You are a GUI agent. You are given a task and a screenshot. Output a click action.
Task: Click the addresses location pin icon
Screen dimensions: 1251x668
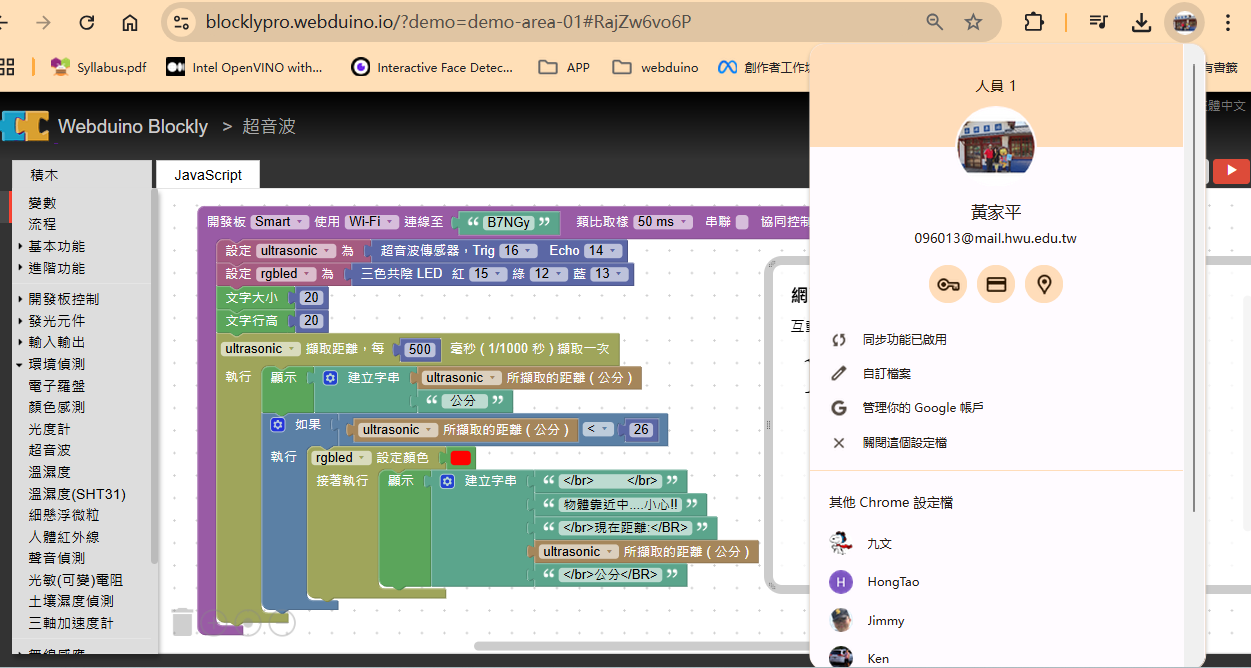coord(1044,284)
